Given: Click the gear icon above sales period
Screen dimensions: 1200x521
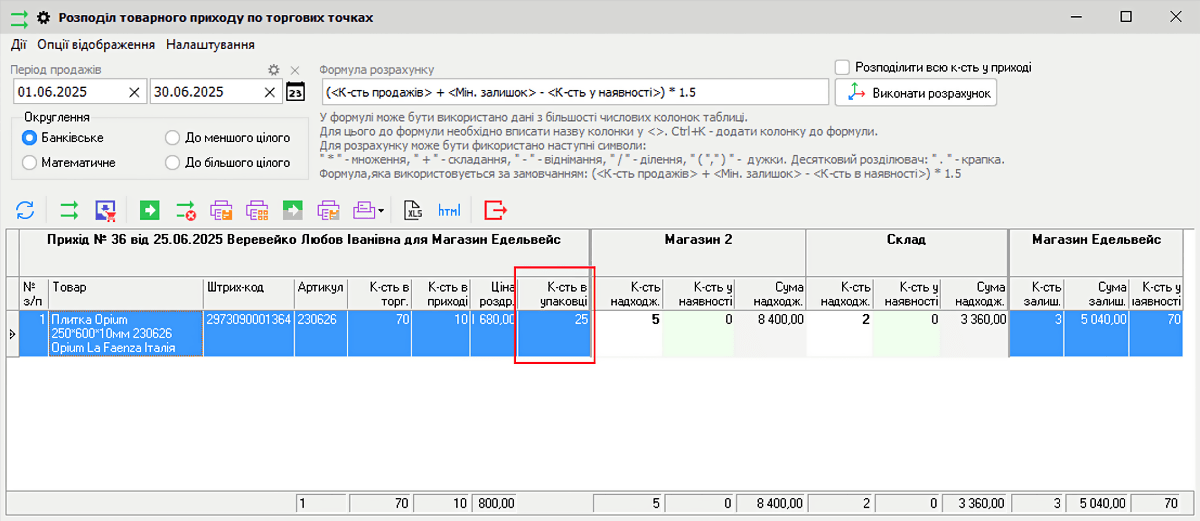Looking at the screenshot, I should click(x=274, y=70).
